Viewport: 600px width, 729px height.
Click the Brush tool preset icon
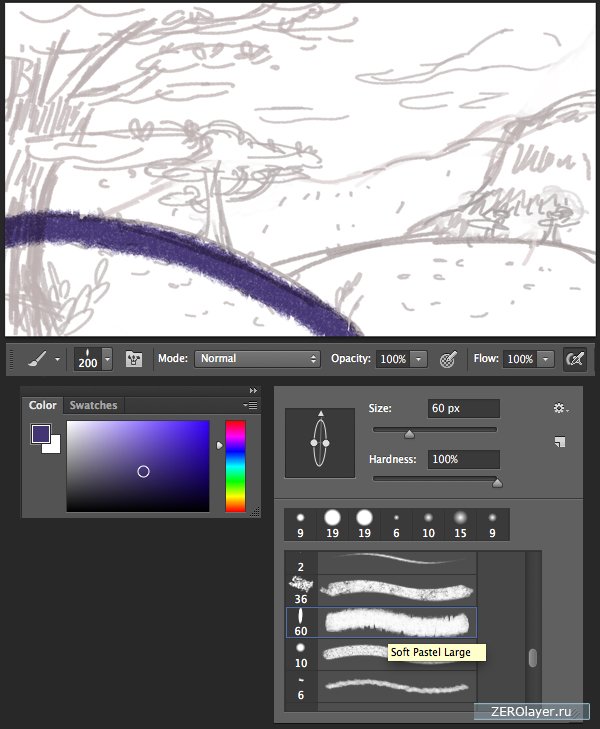[x=37, y=359]
